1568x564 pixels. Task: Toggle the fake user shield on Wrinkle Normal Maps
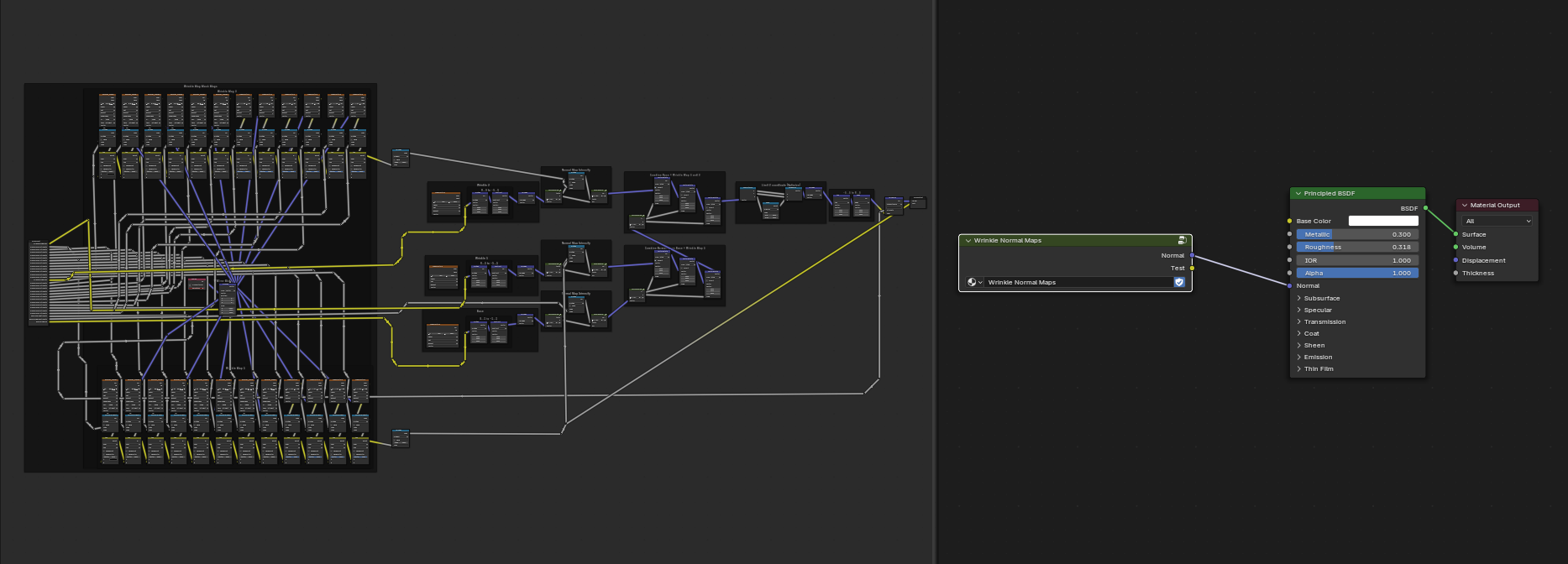pos(1179,283)
